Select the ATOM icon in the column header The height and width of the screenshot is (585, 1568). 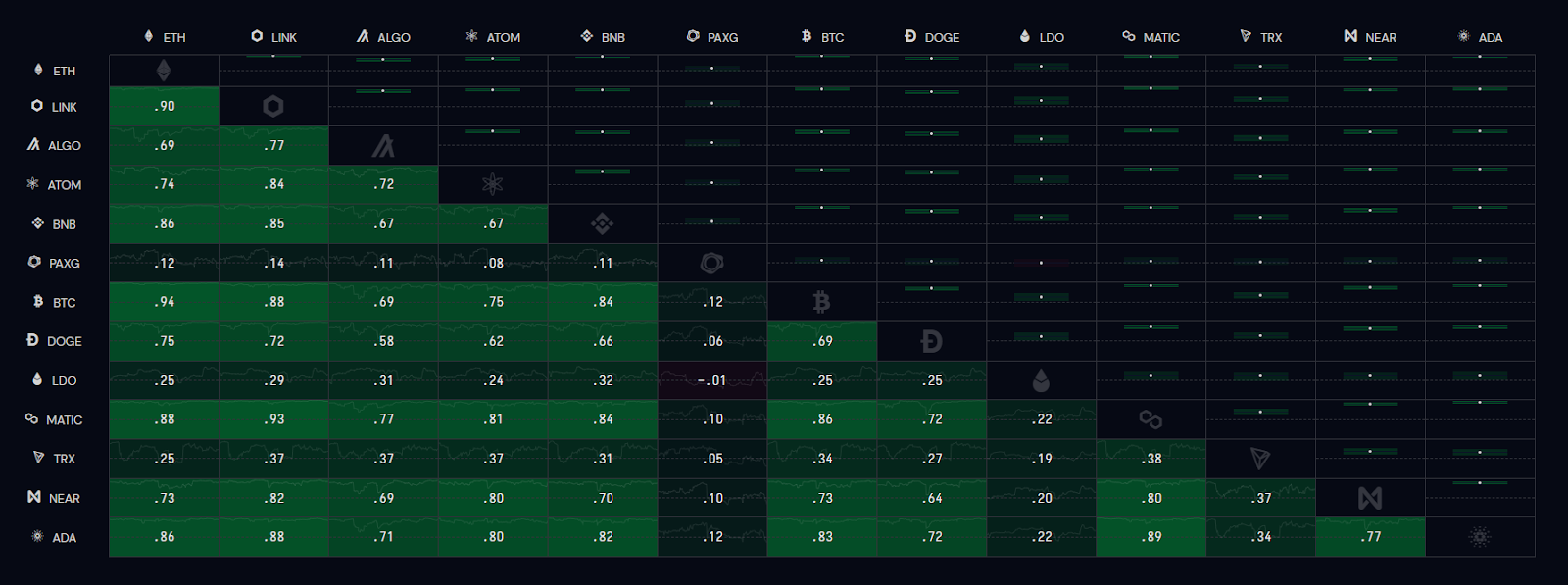(472, 36)
